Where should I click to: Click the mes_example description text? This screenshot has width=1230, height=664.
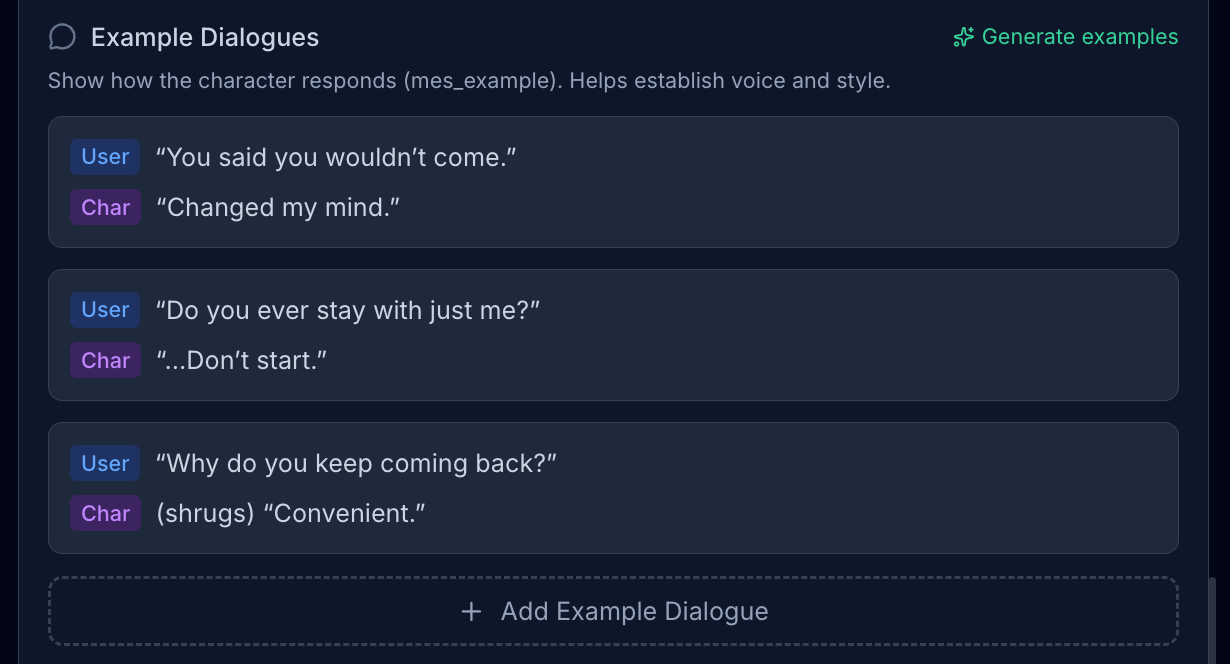coord(469,81)
